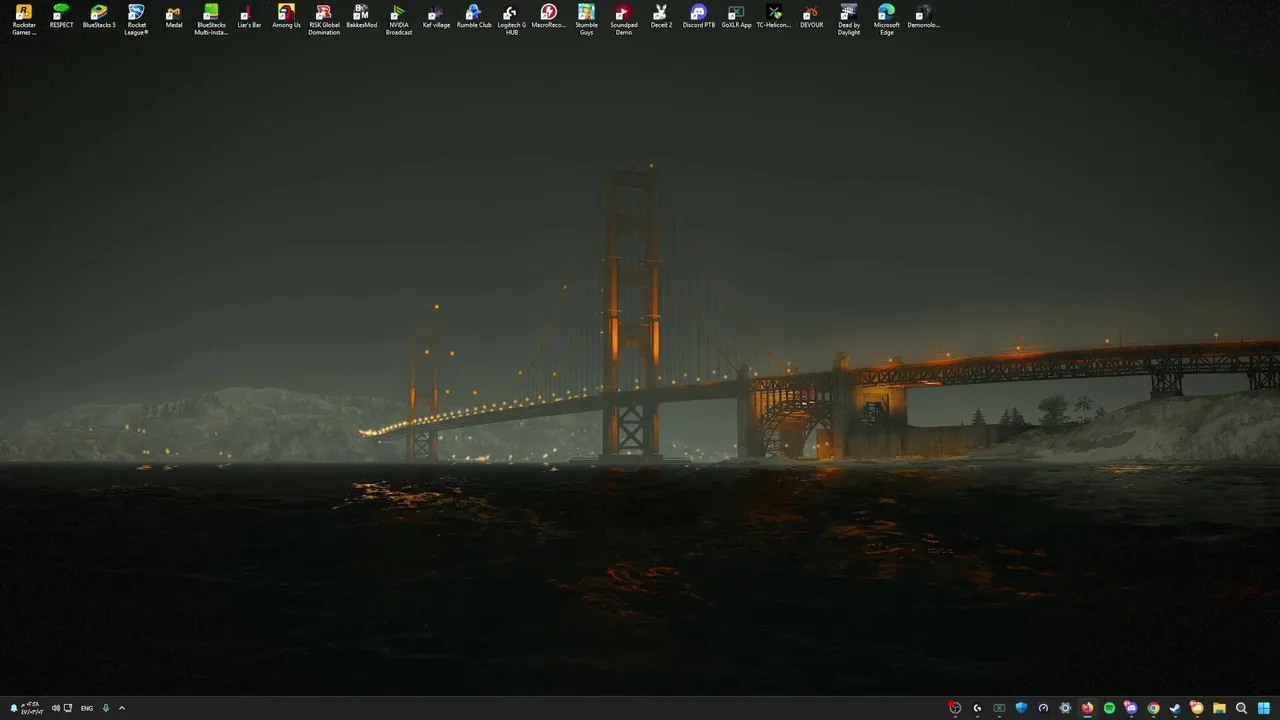Select the BlueStacks 5 desktop icon

99,17
